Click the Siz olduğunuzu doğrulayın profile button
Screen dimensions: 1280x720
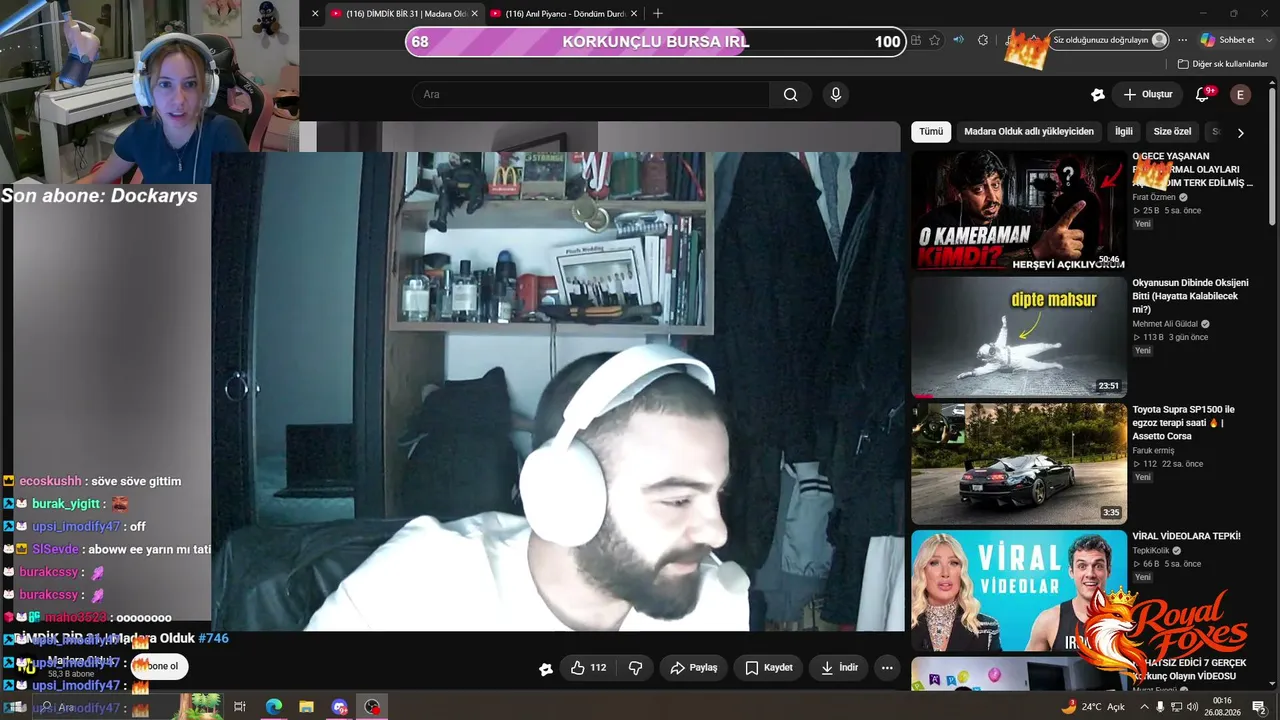click(x=1109, y=40)
